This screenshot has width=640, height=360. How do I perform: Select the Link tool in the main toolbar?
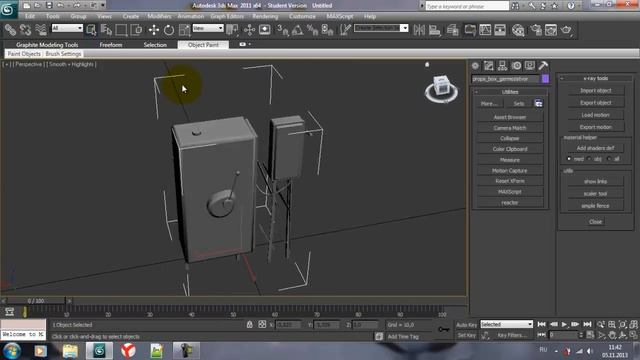click(10, 30)
